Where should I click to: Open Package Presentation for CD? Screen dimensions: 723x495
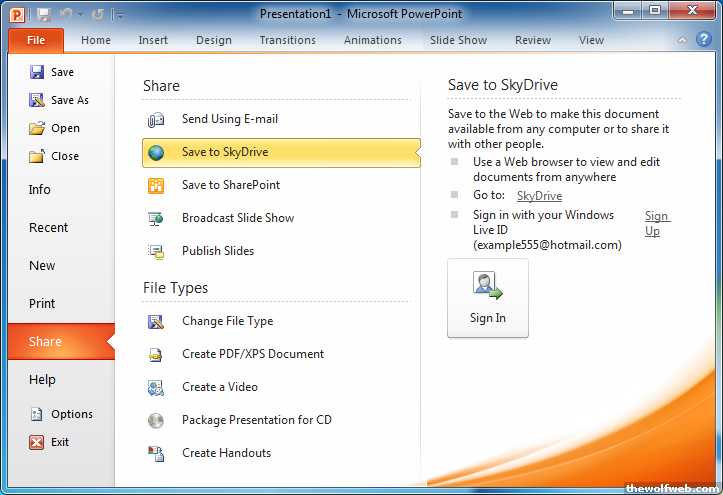click(x=256, y=420)
